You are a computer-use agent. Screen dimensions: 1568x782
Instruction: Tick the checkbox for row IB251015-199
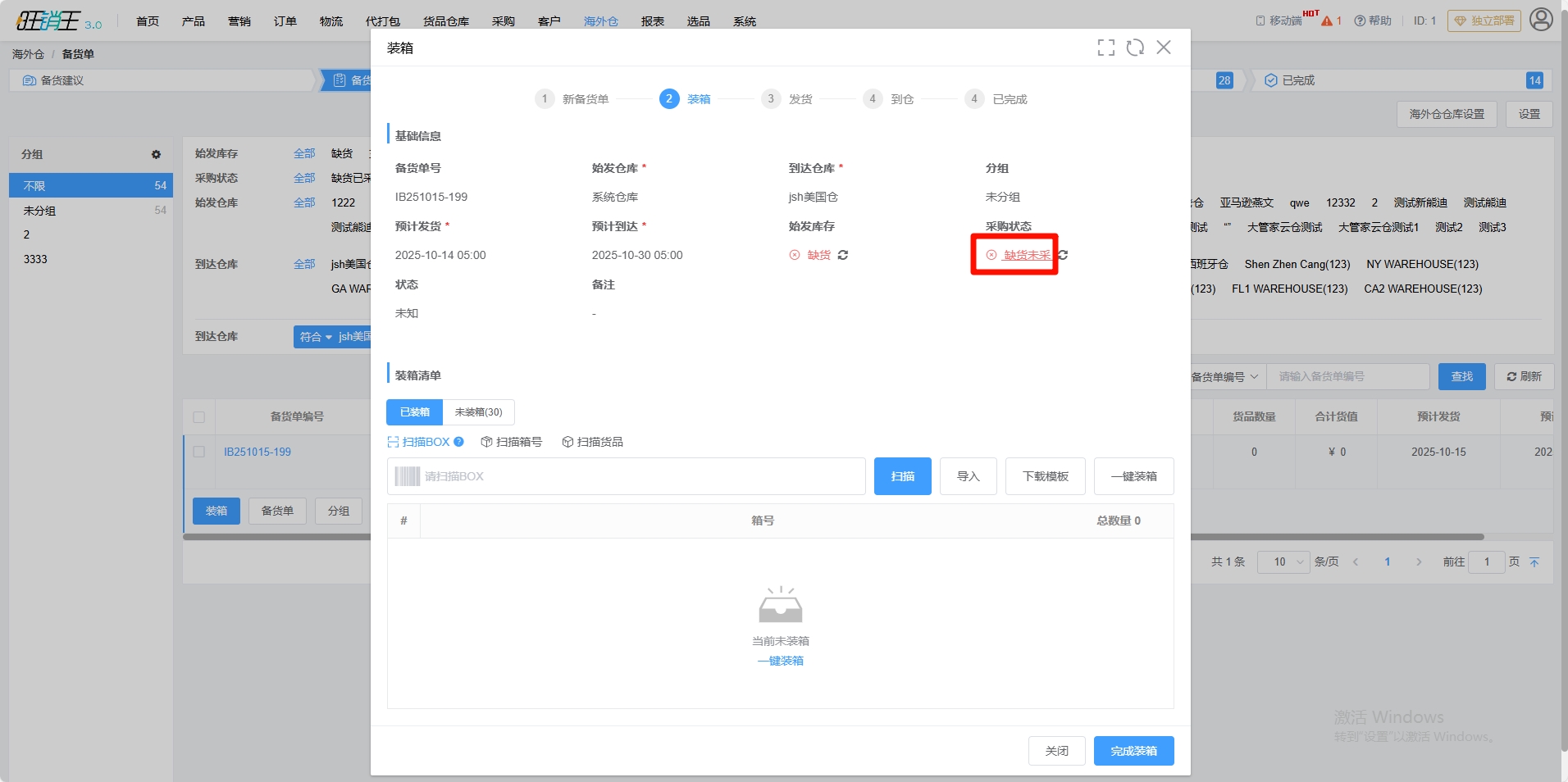tap(198, 452)
